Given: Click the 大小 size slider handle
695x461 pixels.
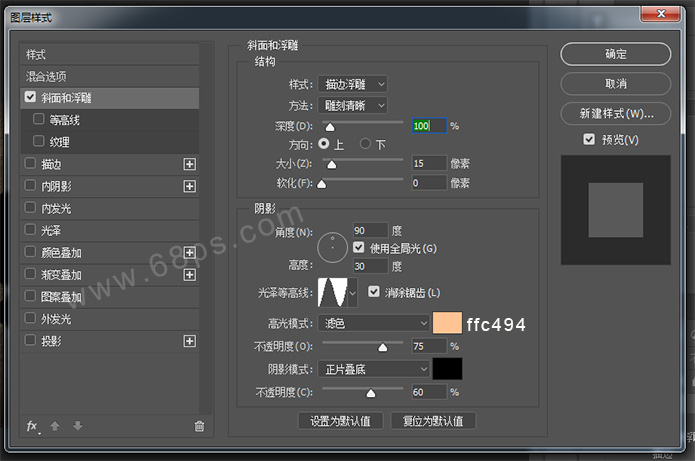Looking at the screenshot, I should tap(331, 165).
